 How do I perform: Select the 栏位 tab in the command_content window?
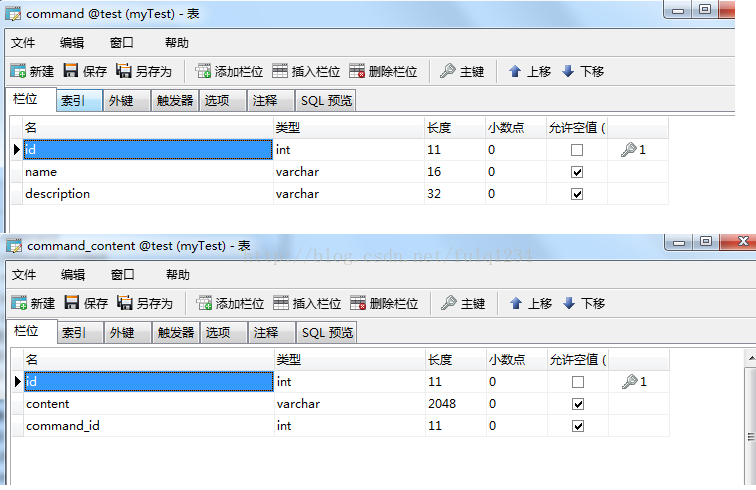click(32, 331)
